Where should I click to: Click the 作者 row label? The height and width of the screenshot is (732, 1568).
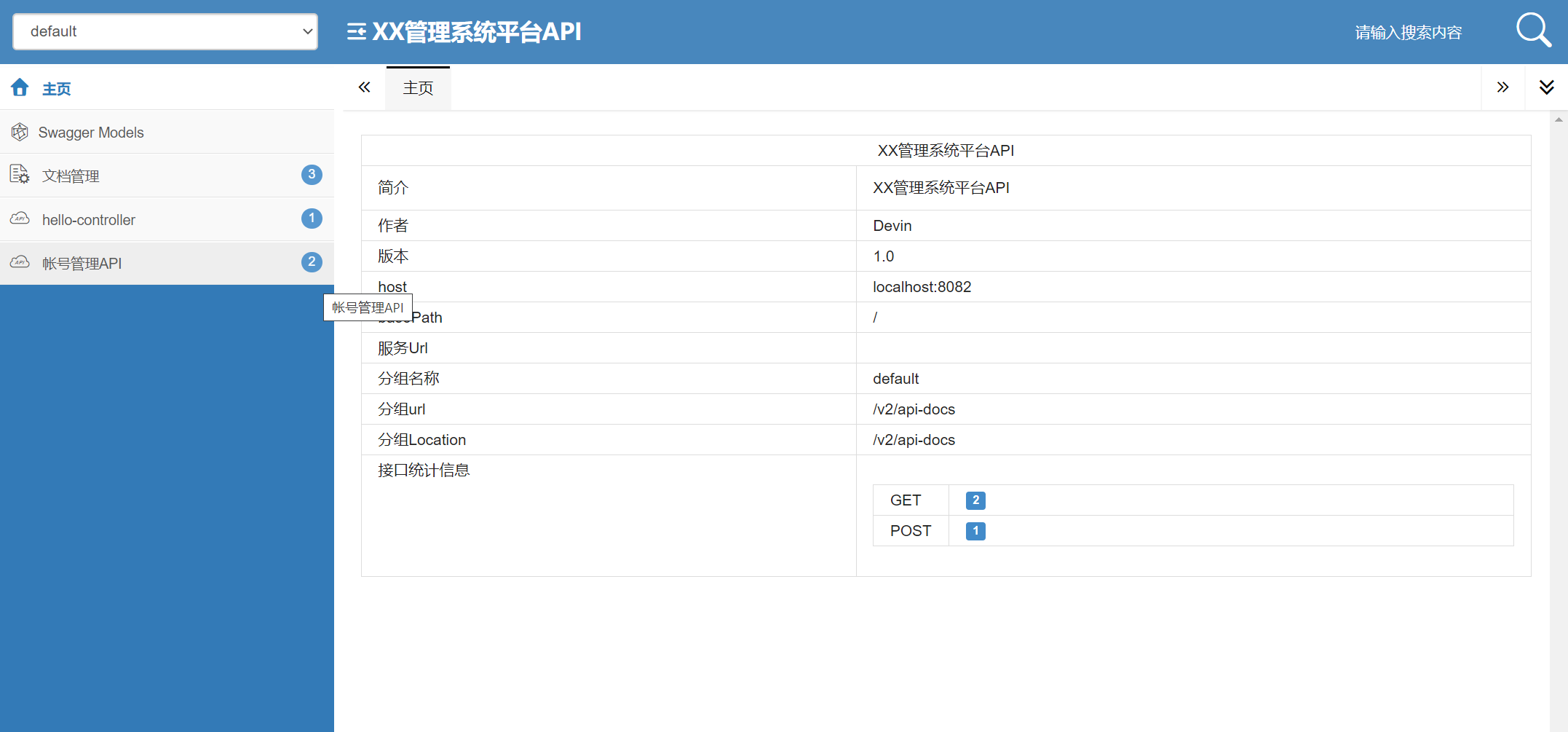coord(393,226)
